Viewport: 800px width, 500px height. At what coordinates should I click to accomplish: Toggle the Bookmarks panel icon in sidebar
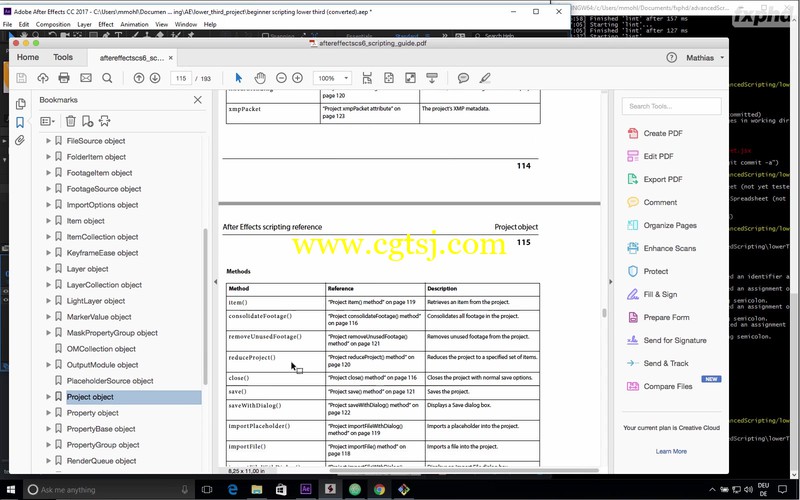20,122
